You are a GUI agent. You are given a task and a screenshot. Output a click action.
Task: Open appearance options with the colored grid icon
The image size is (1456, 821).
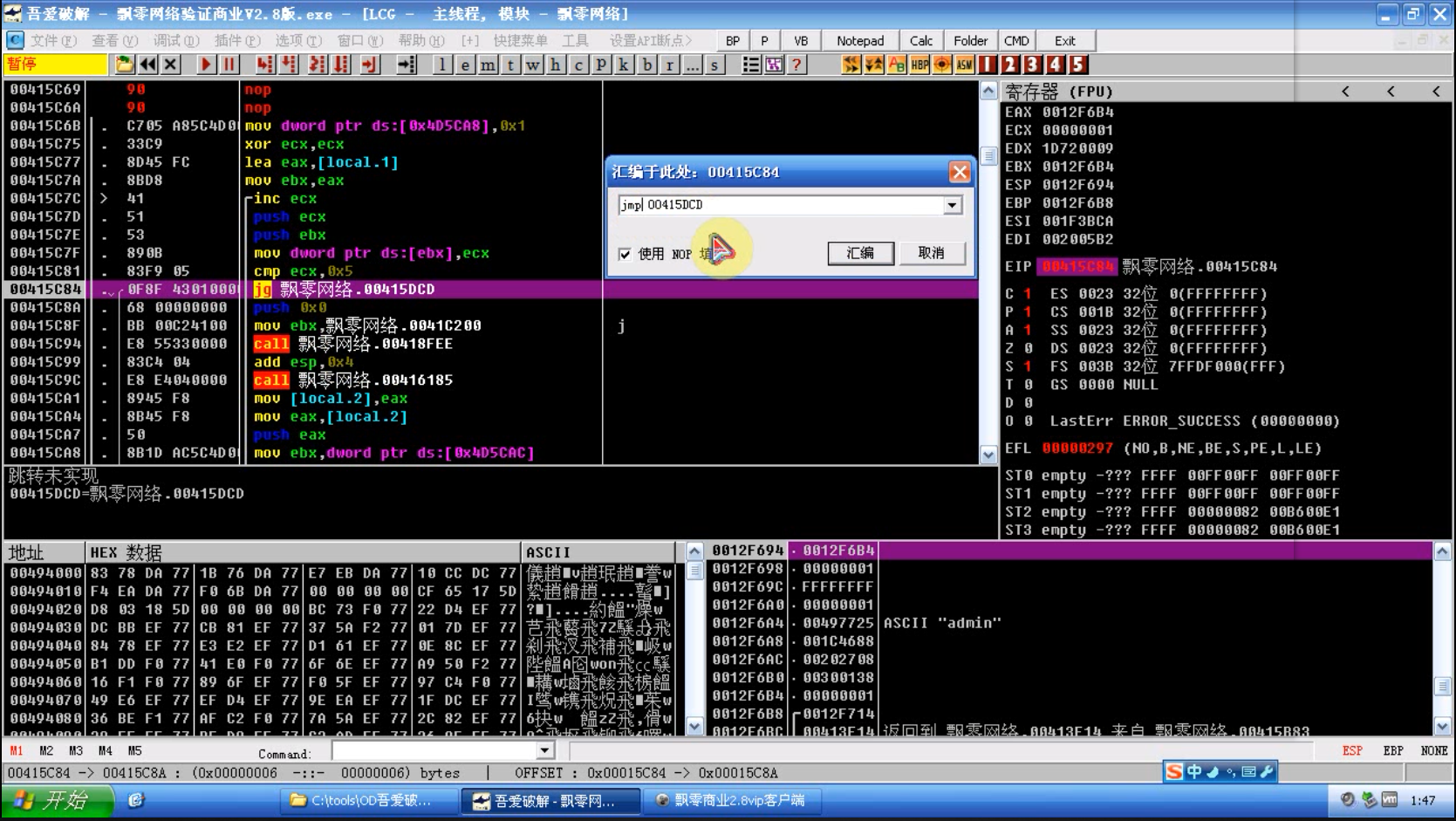[774, 65]
